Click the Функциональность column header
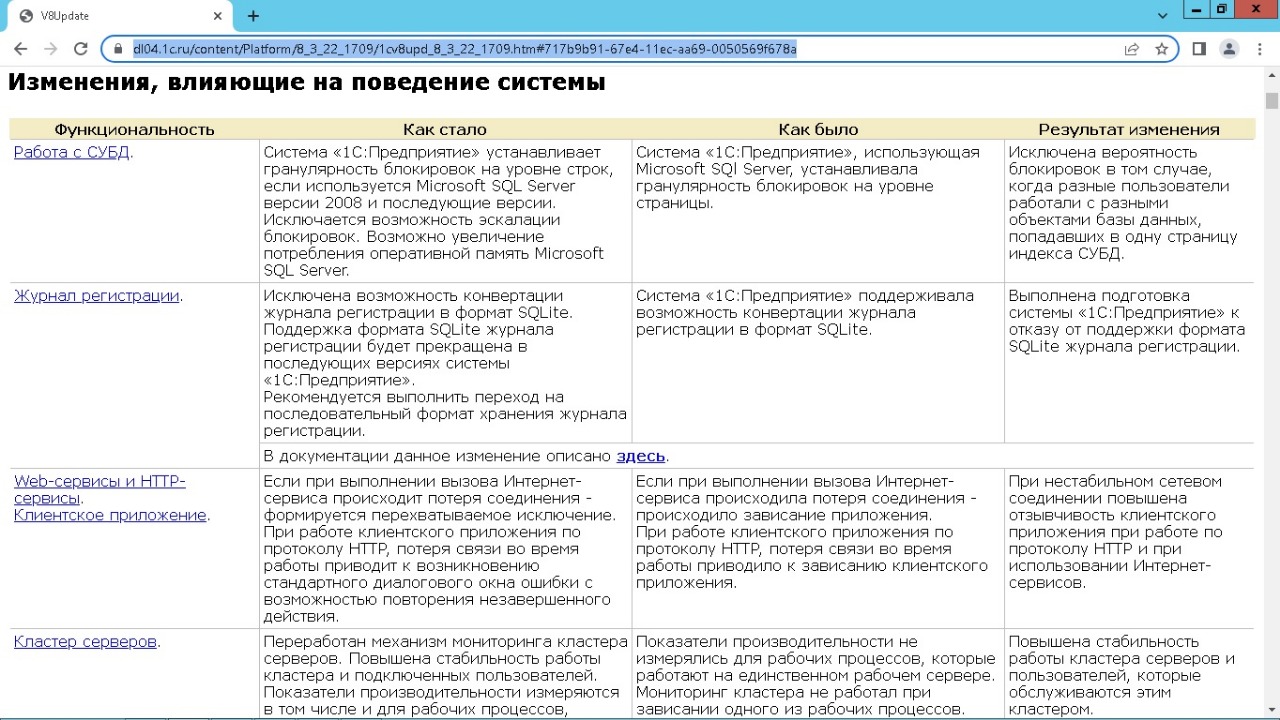 coord(134,130)
